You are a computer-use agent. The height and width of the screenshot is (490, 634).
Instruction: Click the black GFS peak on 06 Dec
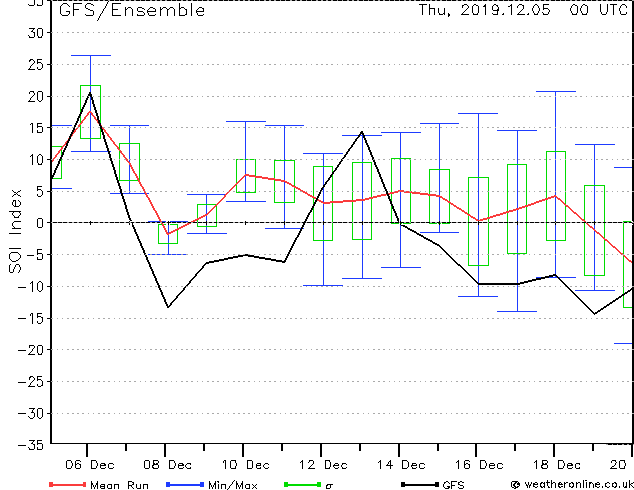(90, 93)
